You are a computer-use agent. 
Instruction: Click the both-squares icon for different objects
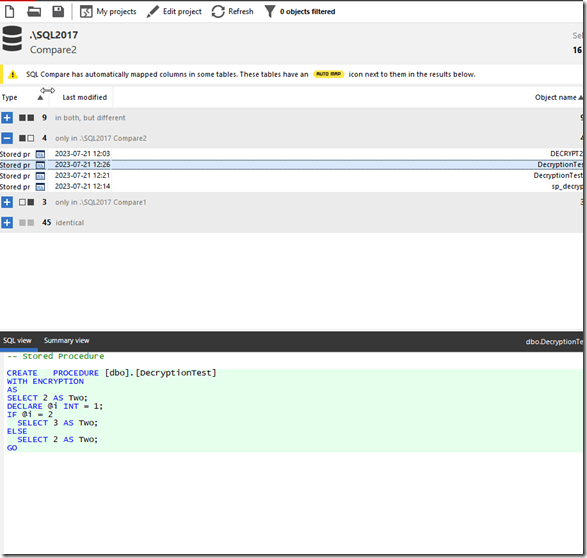(x=27, y=118)
